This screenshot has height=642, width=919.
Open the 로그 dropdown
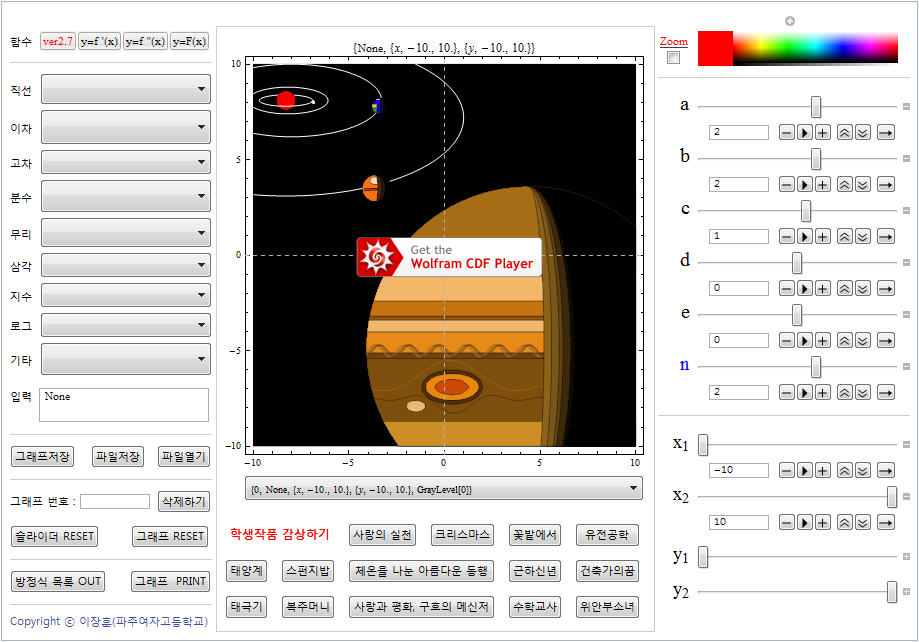[x=125, y=325]
